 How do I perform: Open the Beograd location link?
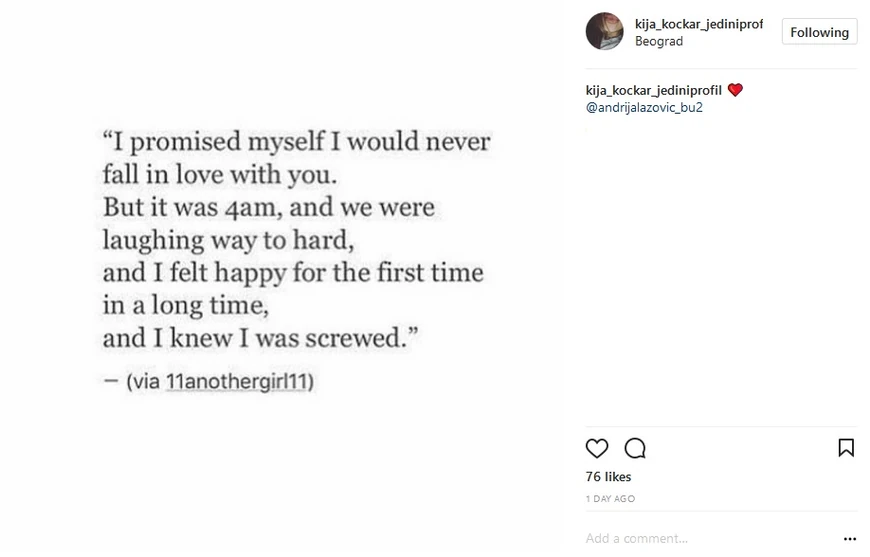click(659, 42)
